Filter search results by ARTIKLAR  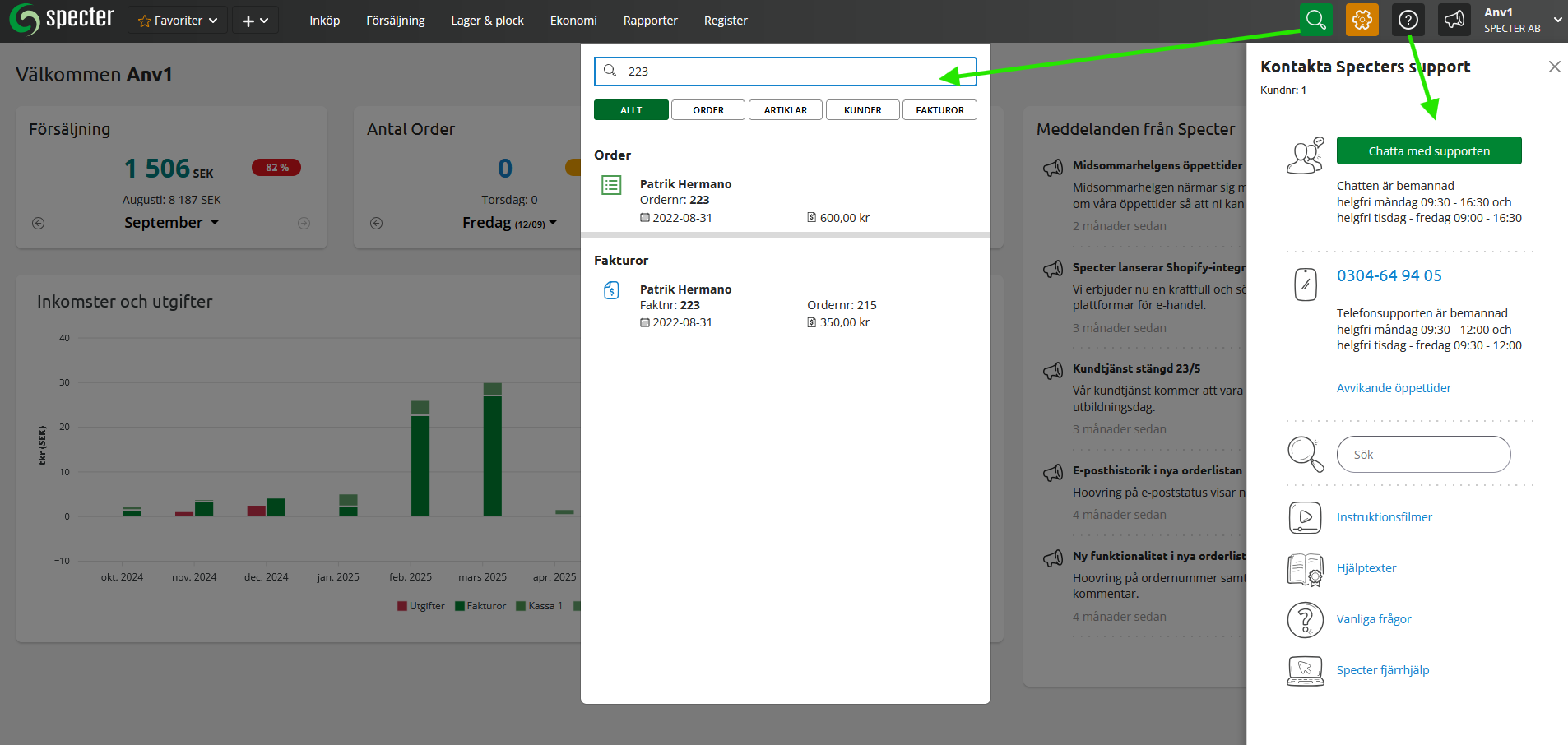coord(785,110)
